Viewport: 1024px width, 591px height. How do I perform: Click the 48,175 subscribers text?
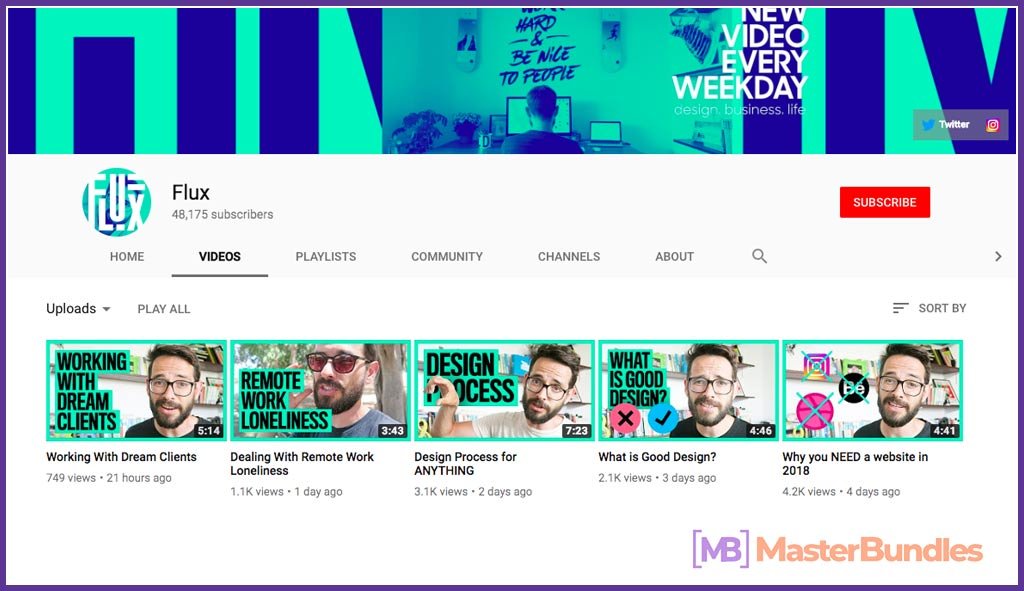click(223, 214)
